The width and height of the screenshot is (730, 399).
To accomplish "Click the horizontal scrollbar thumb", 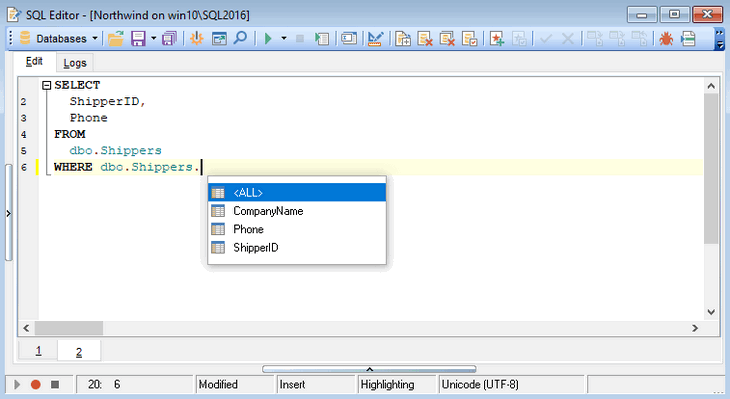I will 69,328.
